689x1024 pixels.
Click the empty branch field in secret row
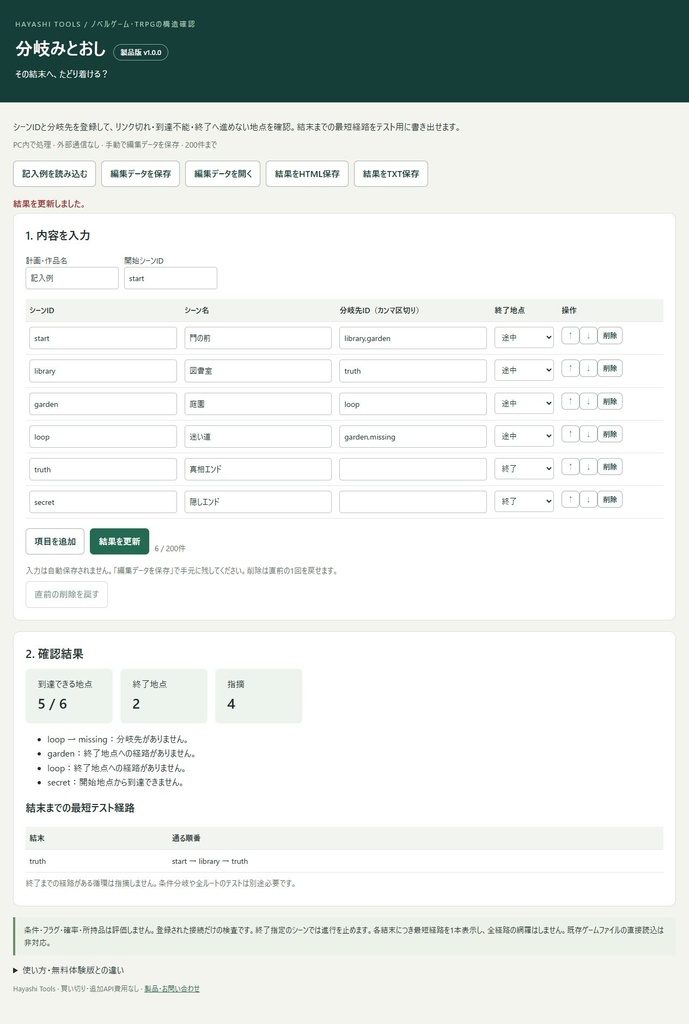click(413, 502)
